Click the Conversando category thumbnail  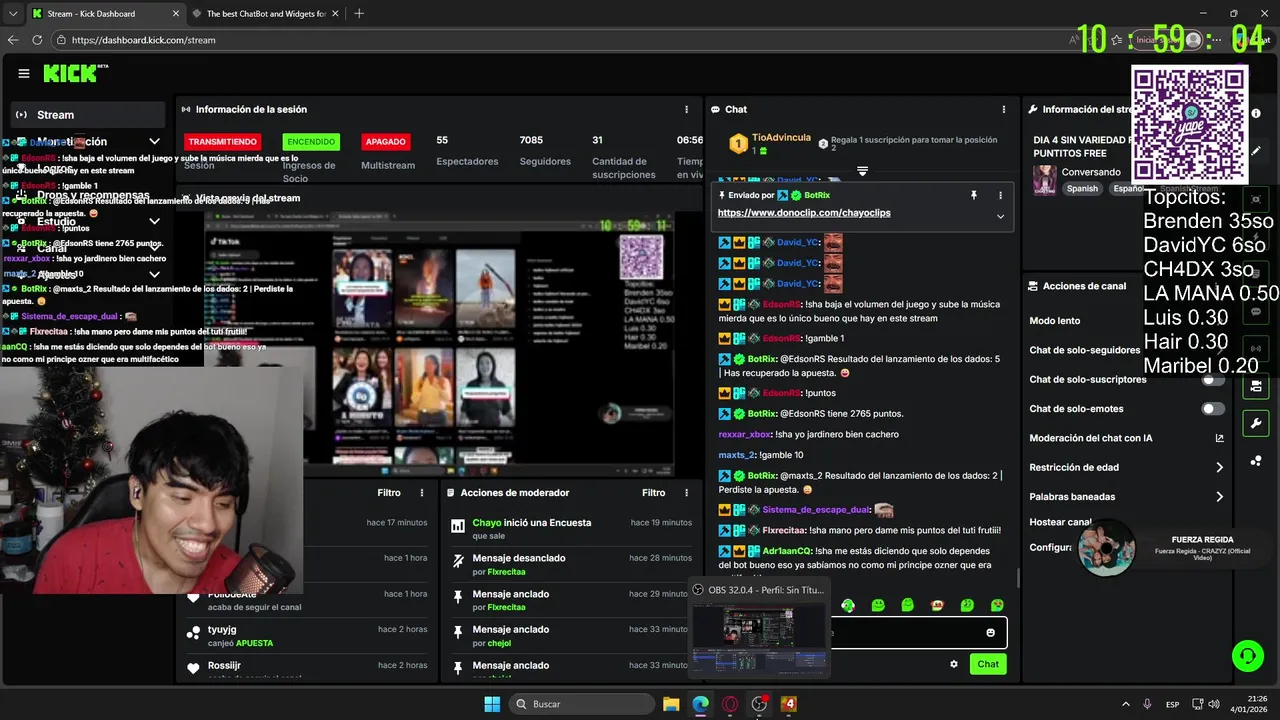[x=1045, y=180]
